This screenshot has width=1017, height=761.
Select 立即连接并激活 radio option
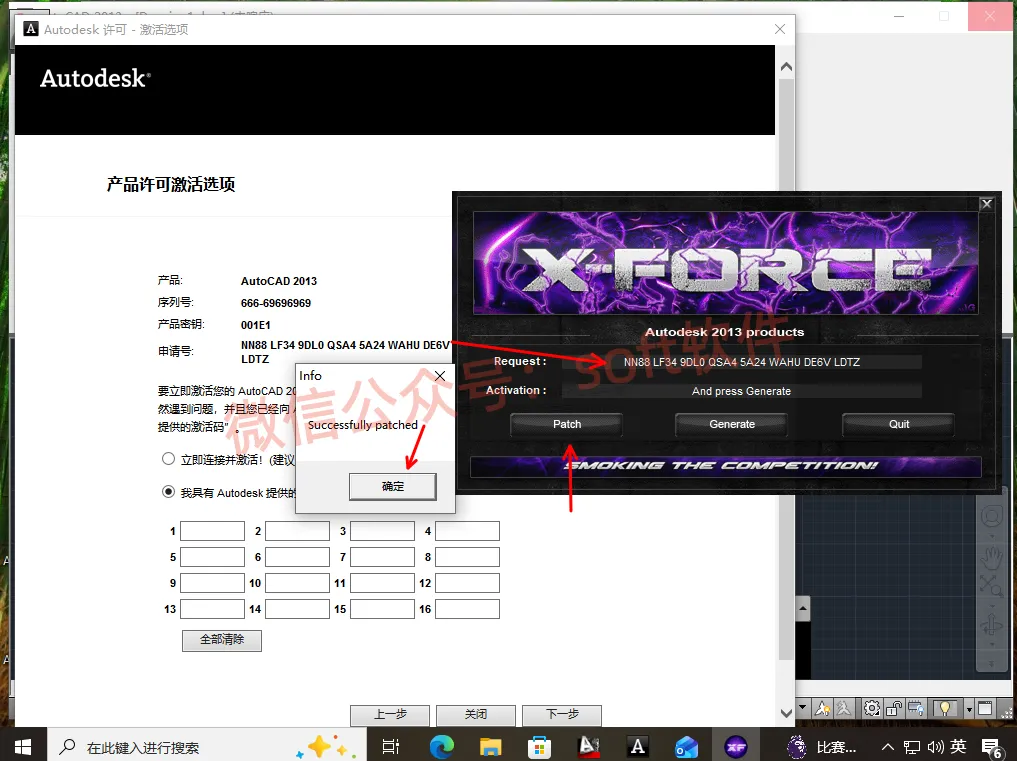[169, 459]
